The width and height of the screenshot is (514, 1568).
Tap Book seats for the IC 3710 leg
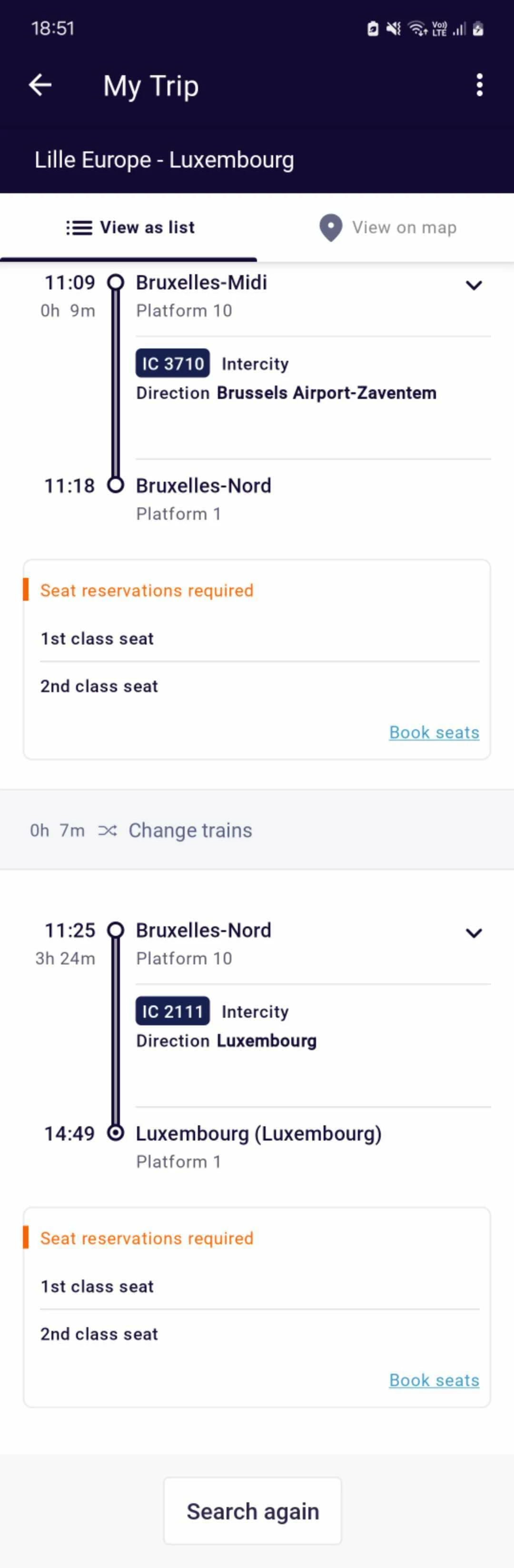pos(434,732)
